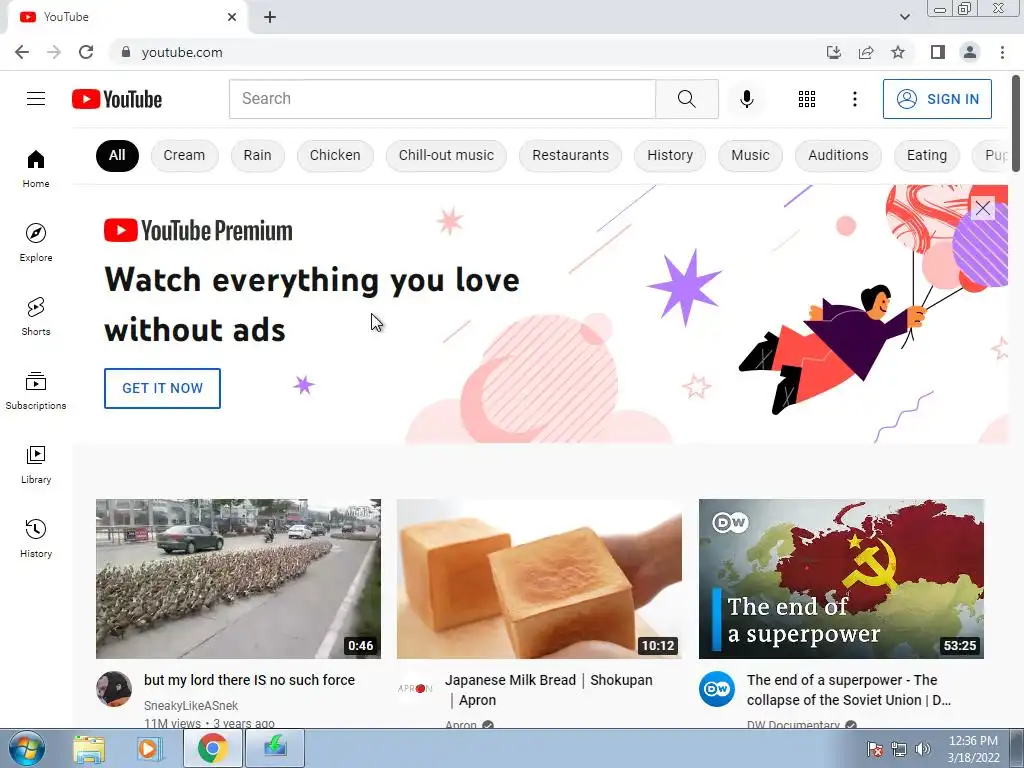Go back in browser
The image size is (1024, 768).
pos(22,52)
